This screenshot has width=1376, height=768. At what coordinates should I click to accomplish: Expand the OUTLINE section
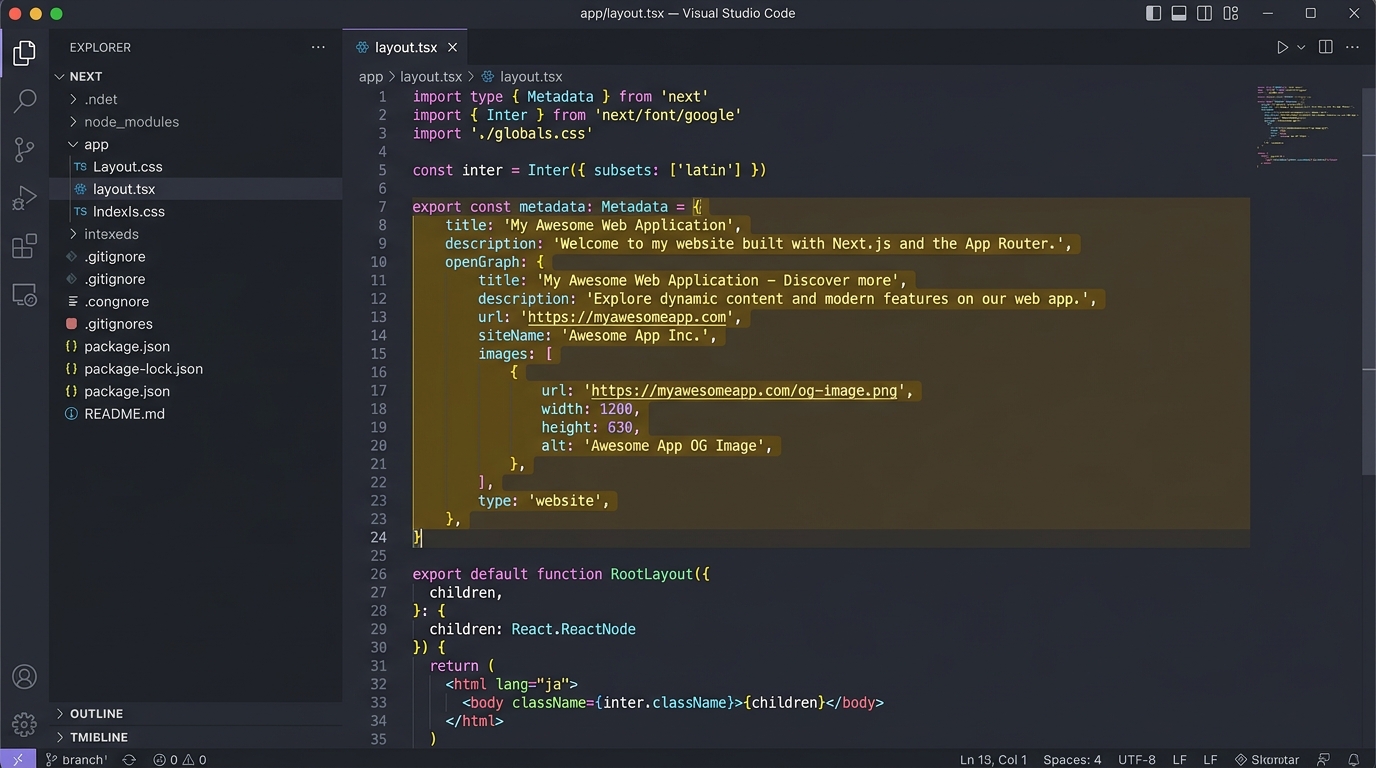[x=96, y=713]
